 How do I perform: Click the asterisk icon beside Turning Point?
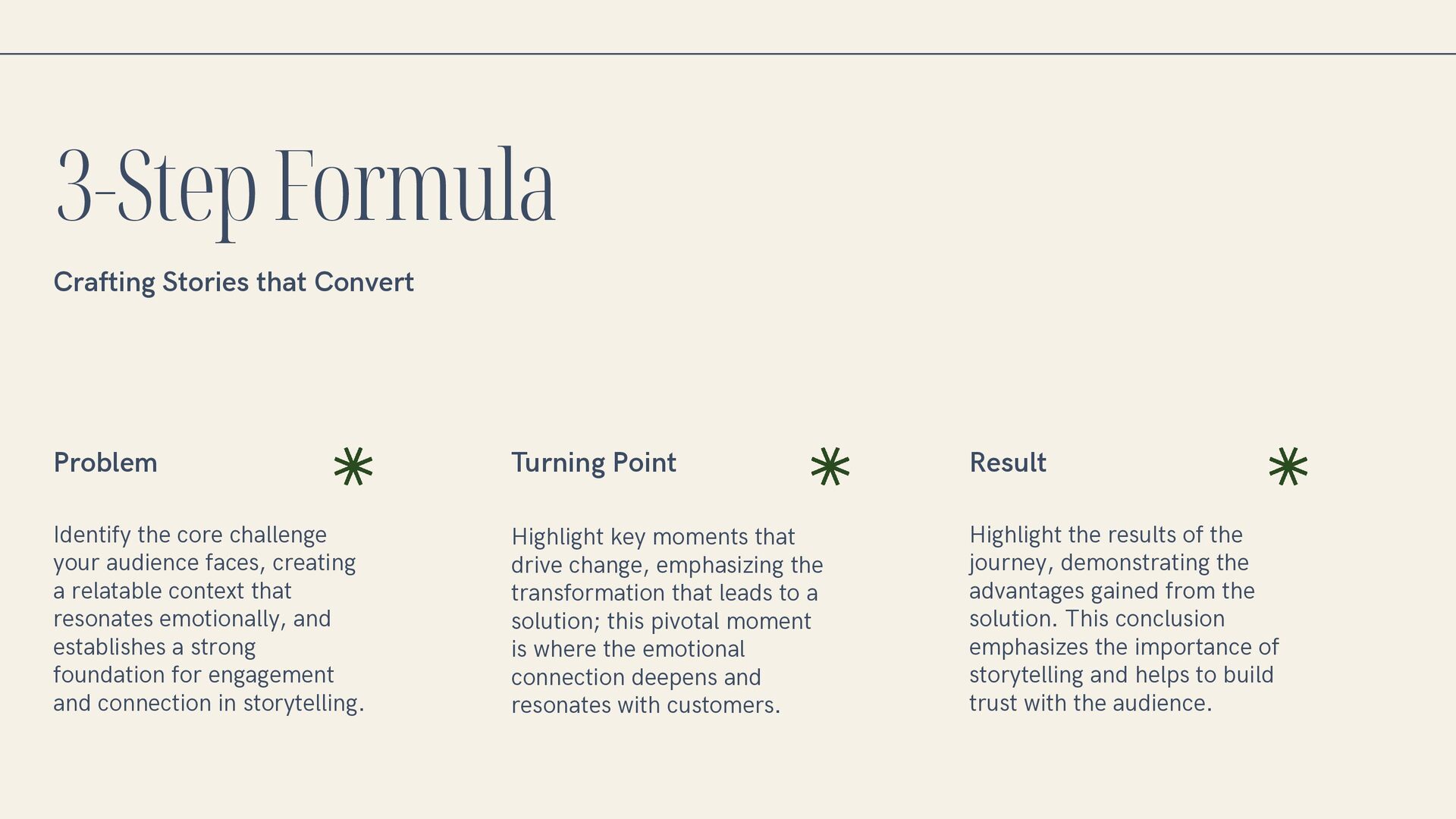(x=830, y=466)
